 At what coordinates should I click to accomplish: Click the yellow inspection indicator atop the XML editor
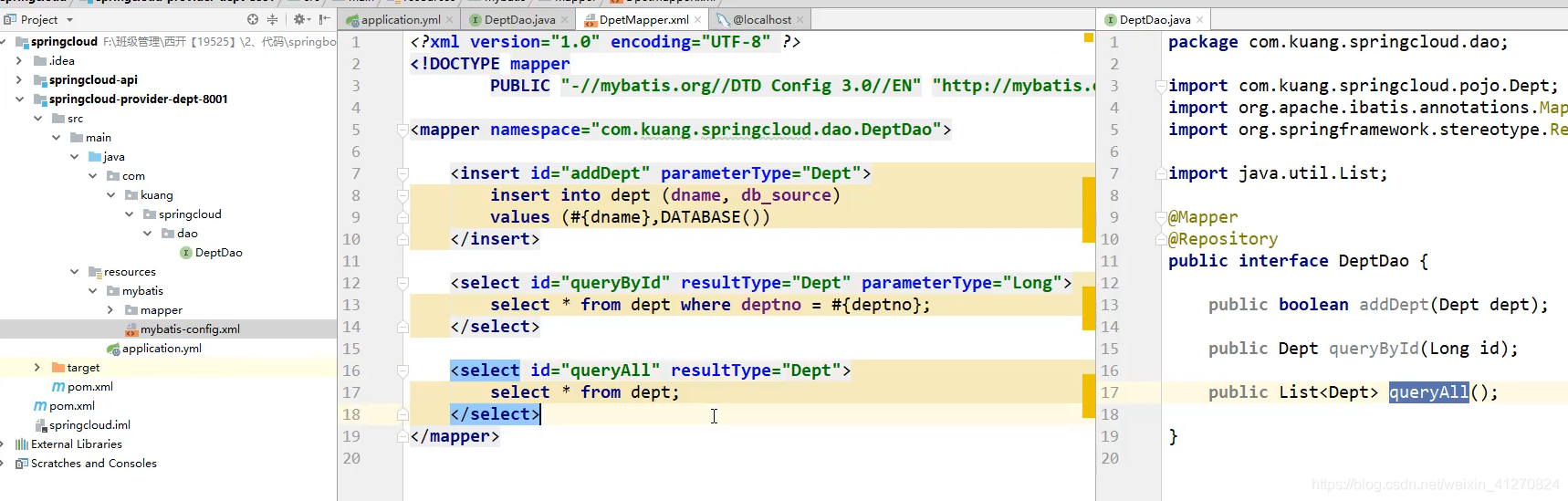1088,37
